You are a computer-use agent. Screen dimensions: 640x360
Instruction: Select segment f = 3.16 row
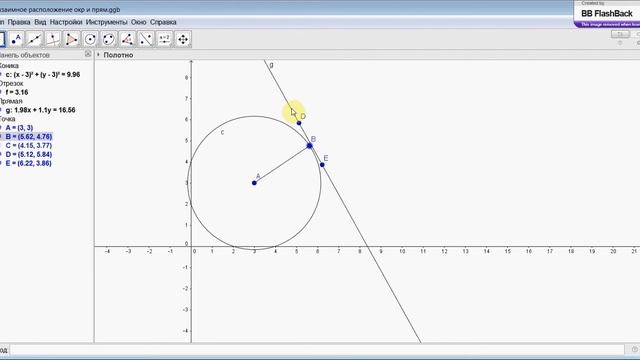point(17,92)
